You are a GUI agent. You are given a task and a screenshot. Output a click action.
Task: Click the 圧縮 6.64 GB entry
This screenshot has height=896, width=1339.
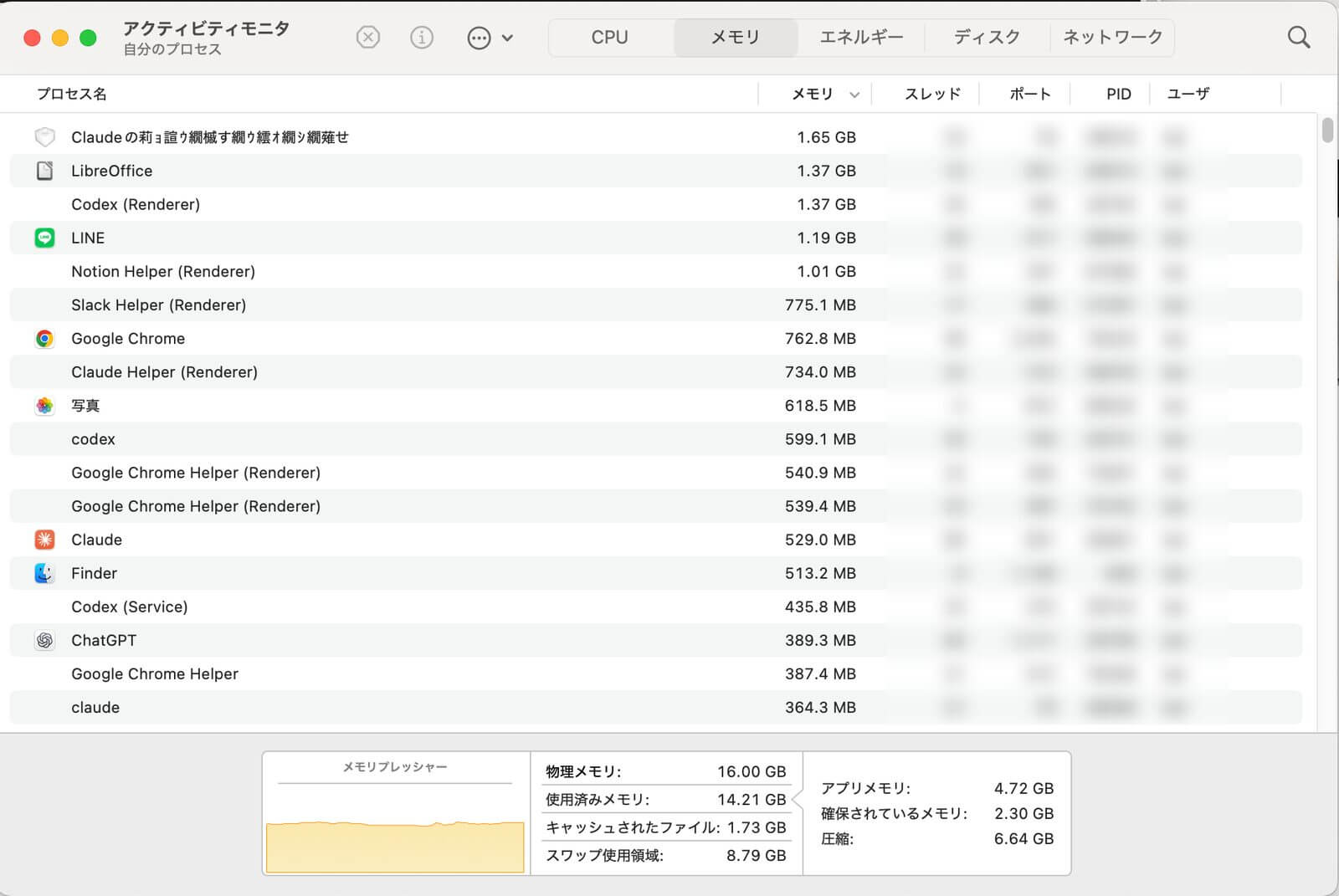(x=937, y=838)
